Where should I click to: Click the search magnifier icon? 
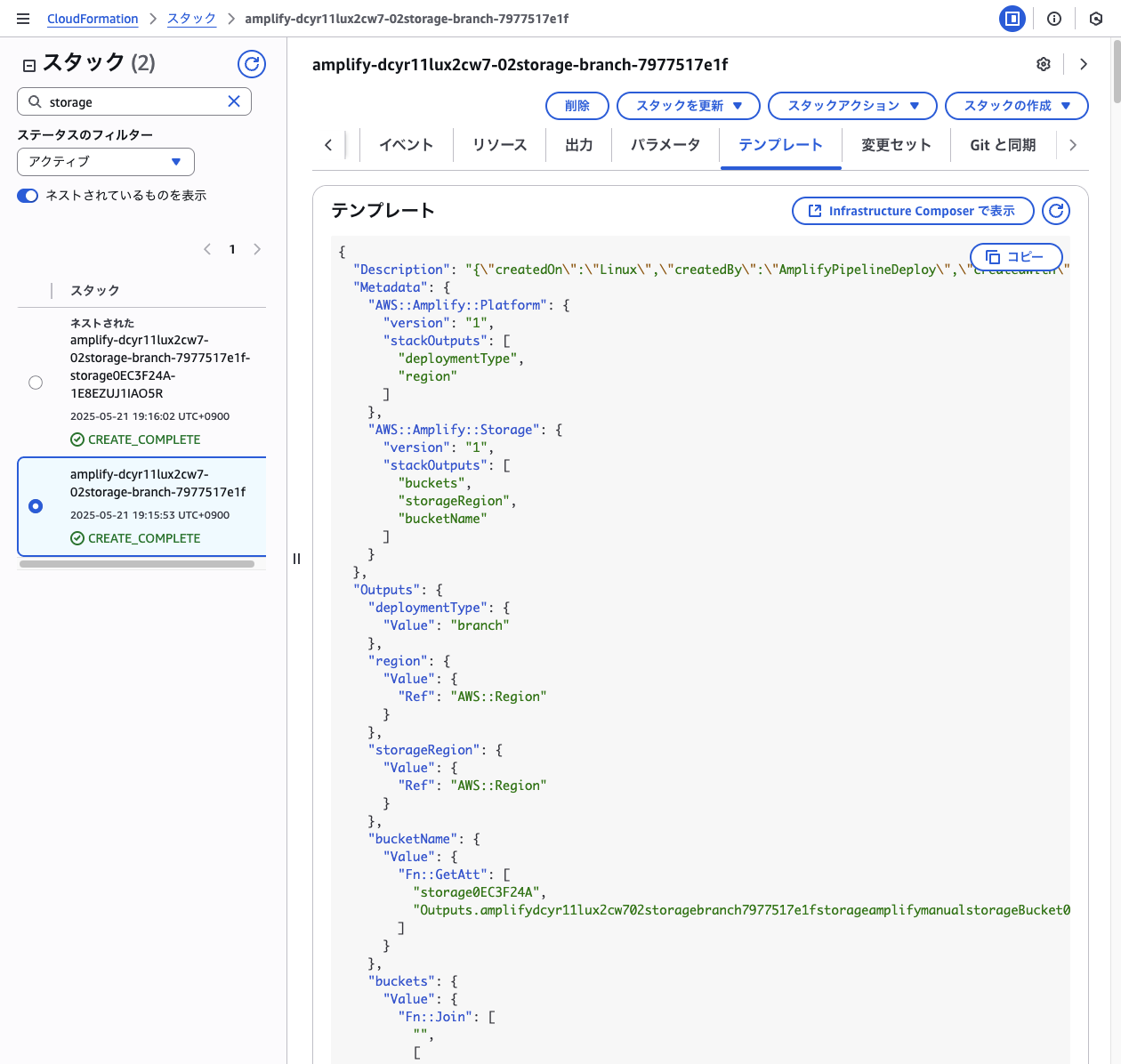coord(35,101)
